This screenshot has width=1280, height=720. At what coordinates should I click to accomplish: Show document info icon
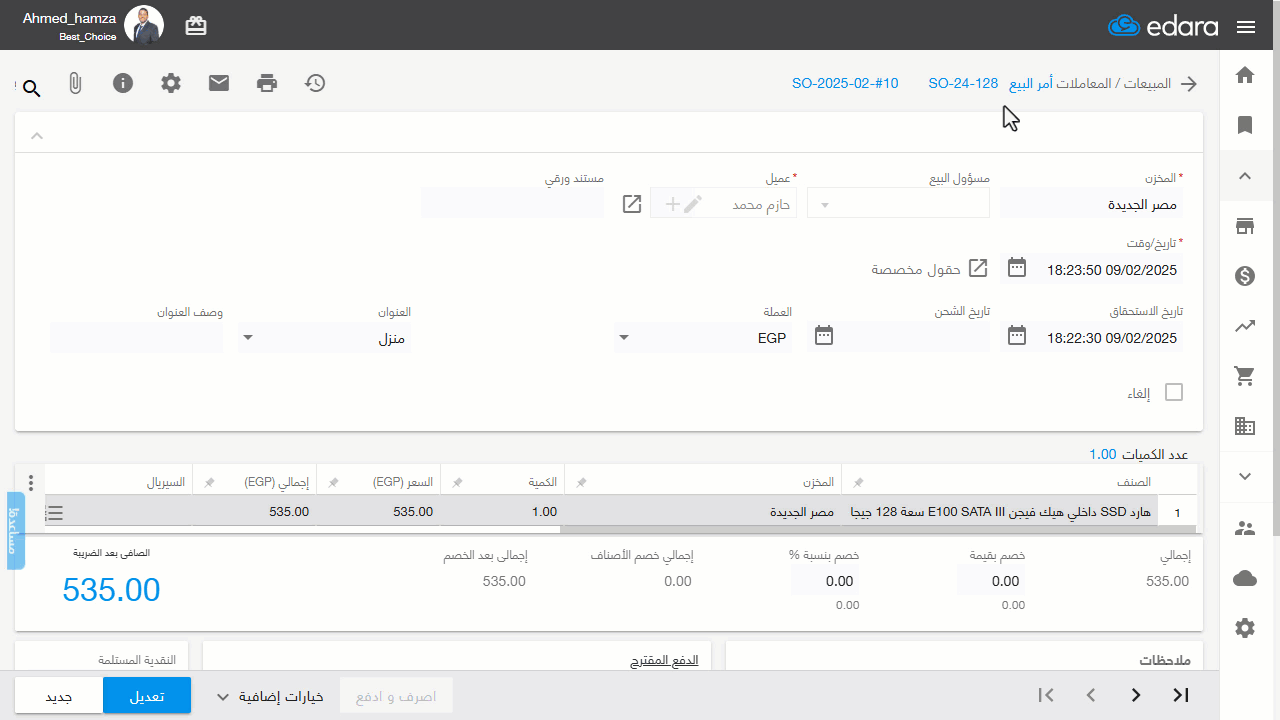[123, 83]
